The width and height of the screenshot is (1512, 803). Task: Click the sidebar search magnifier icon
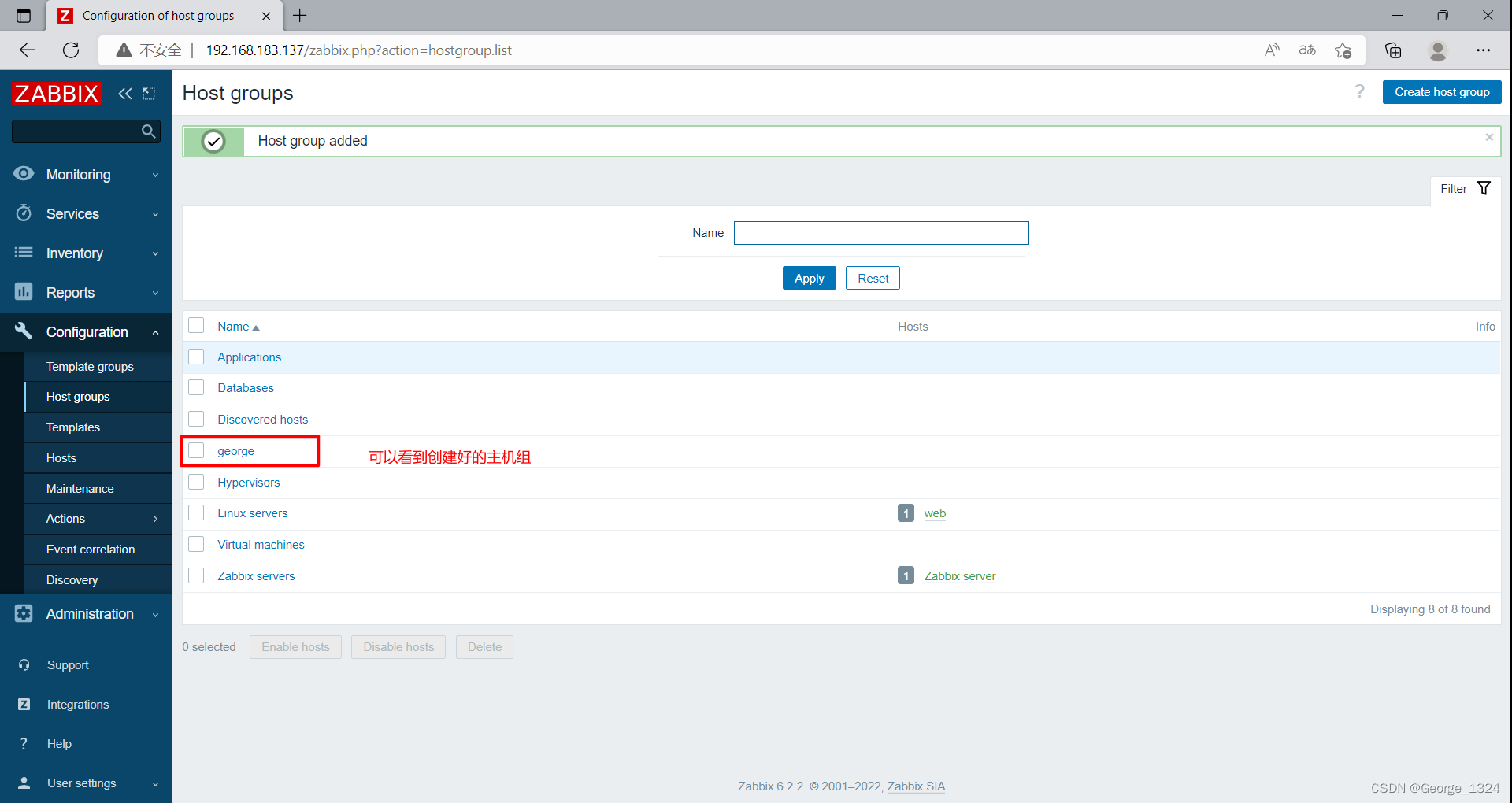pos(148,131)
